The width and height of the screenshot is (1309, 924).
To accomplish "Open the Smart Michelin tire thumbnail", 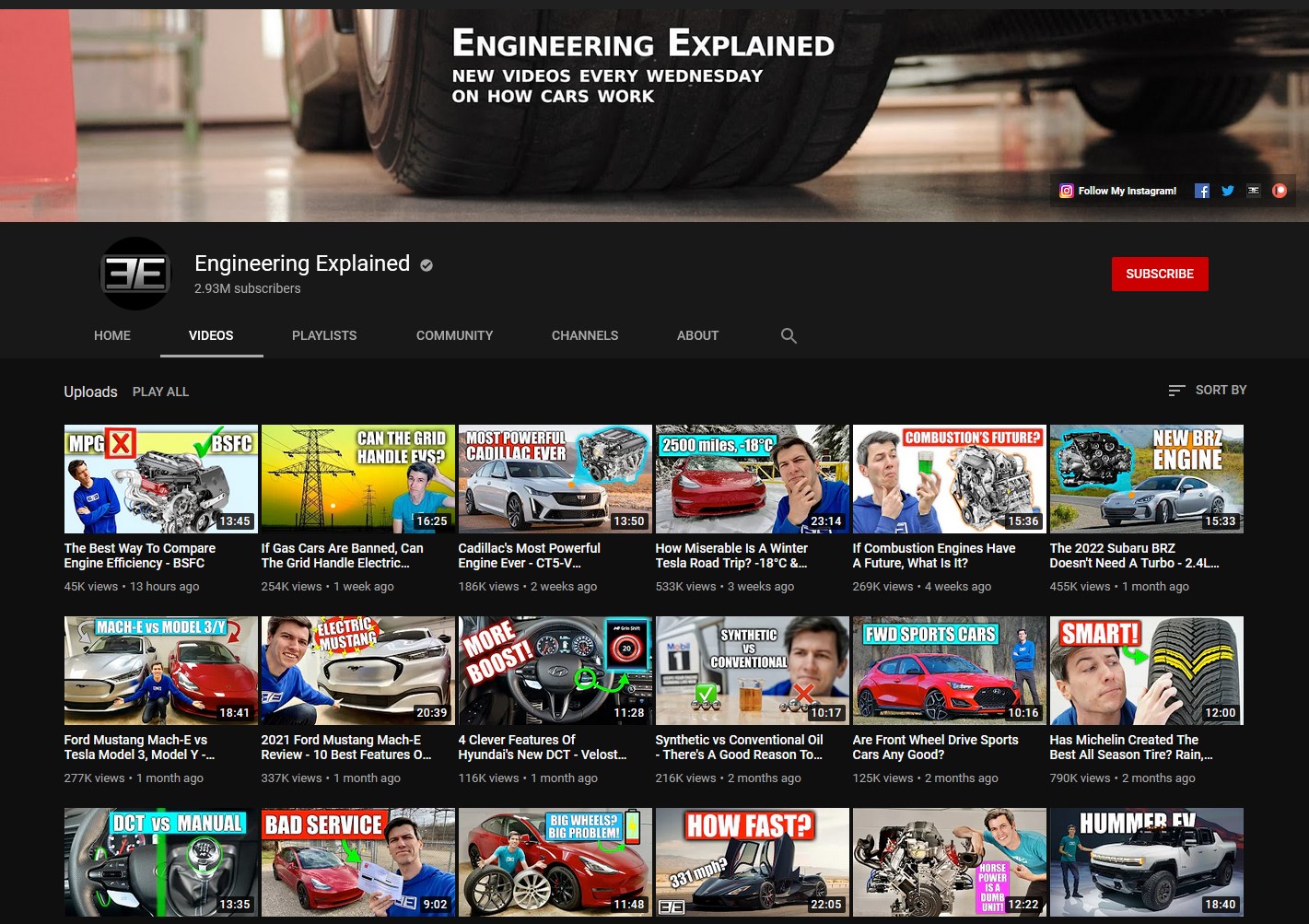I will click(1147, 671).
